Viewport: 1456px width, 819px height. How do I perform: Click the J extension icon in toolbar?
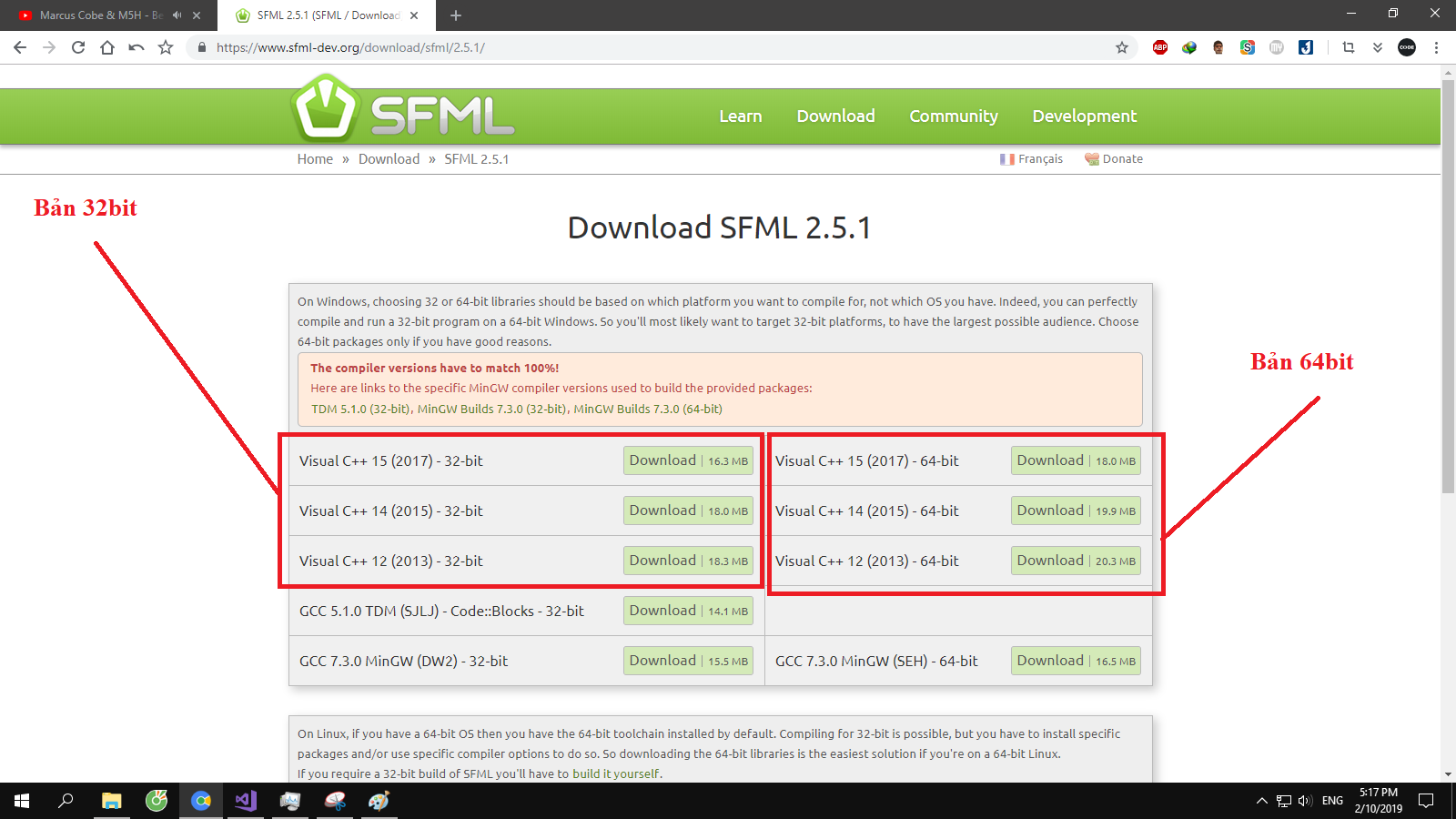[1306, 47]
